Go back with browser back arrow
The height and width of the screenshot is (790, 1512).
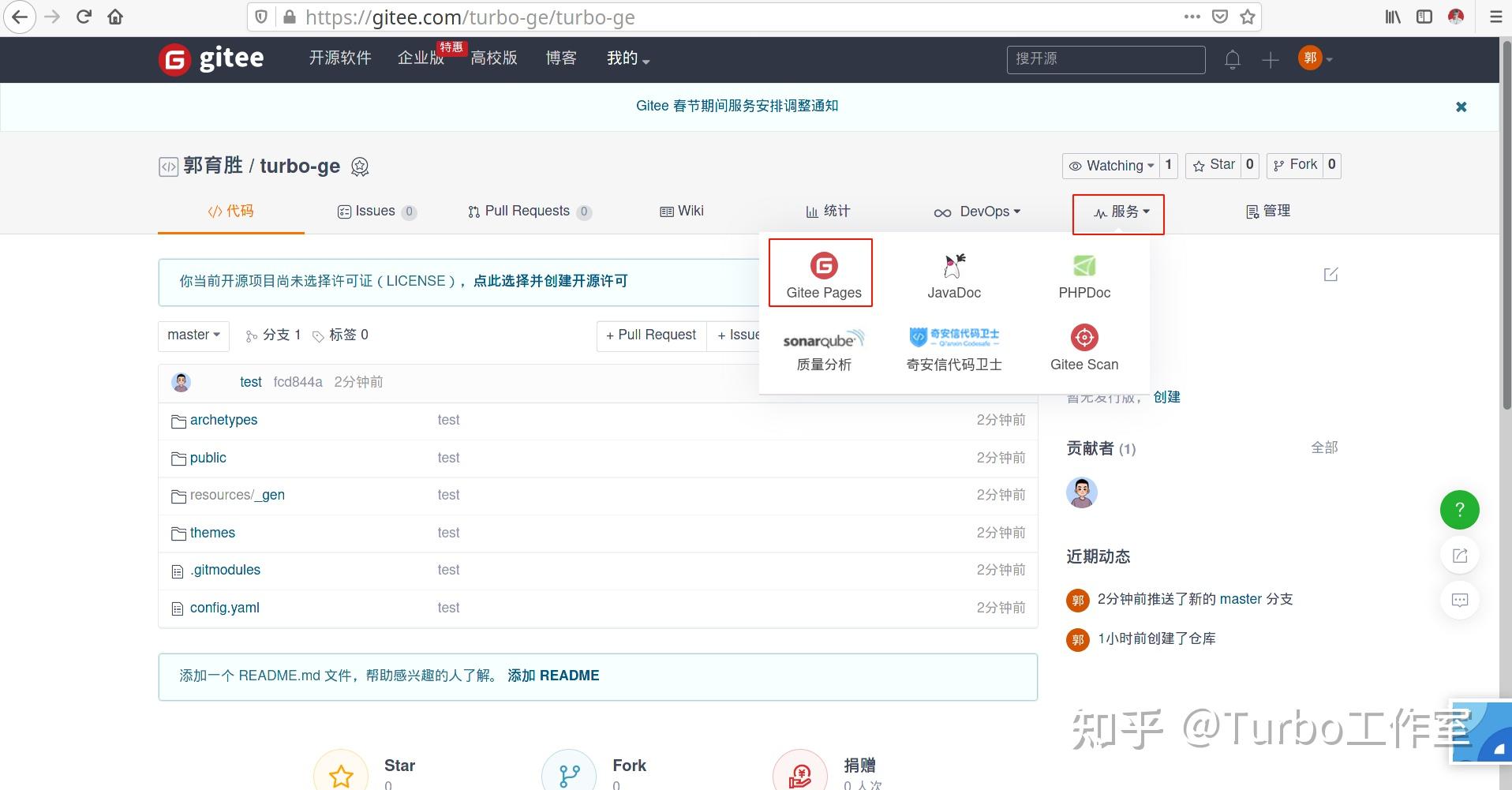click(19, 17)
